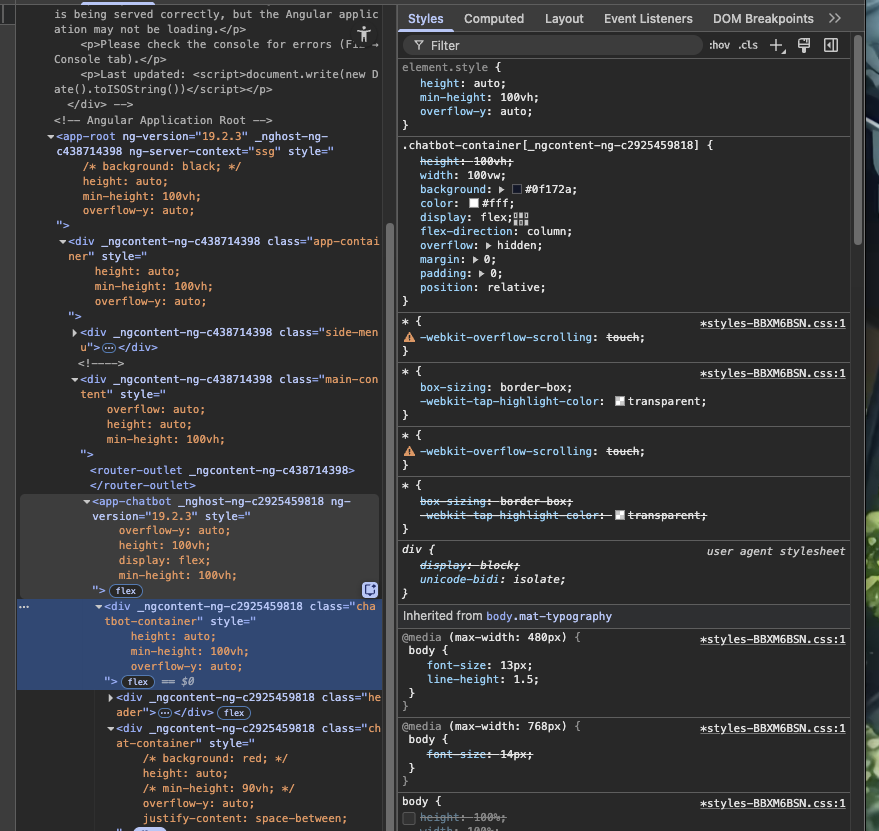Click the rendering emulations brush icon
The height and width of the screenshot is (831, 879).
point(806,45)
